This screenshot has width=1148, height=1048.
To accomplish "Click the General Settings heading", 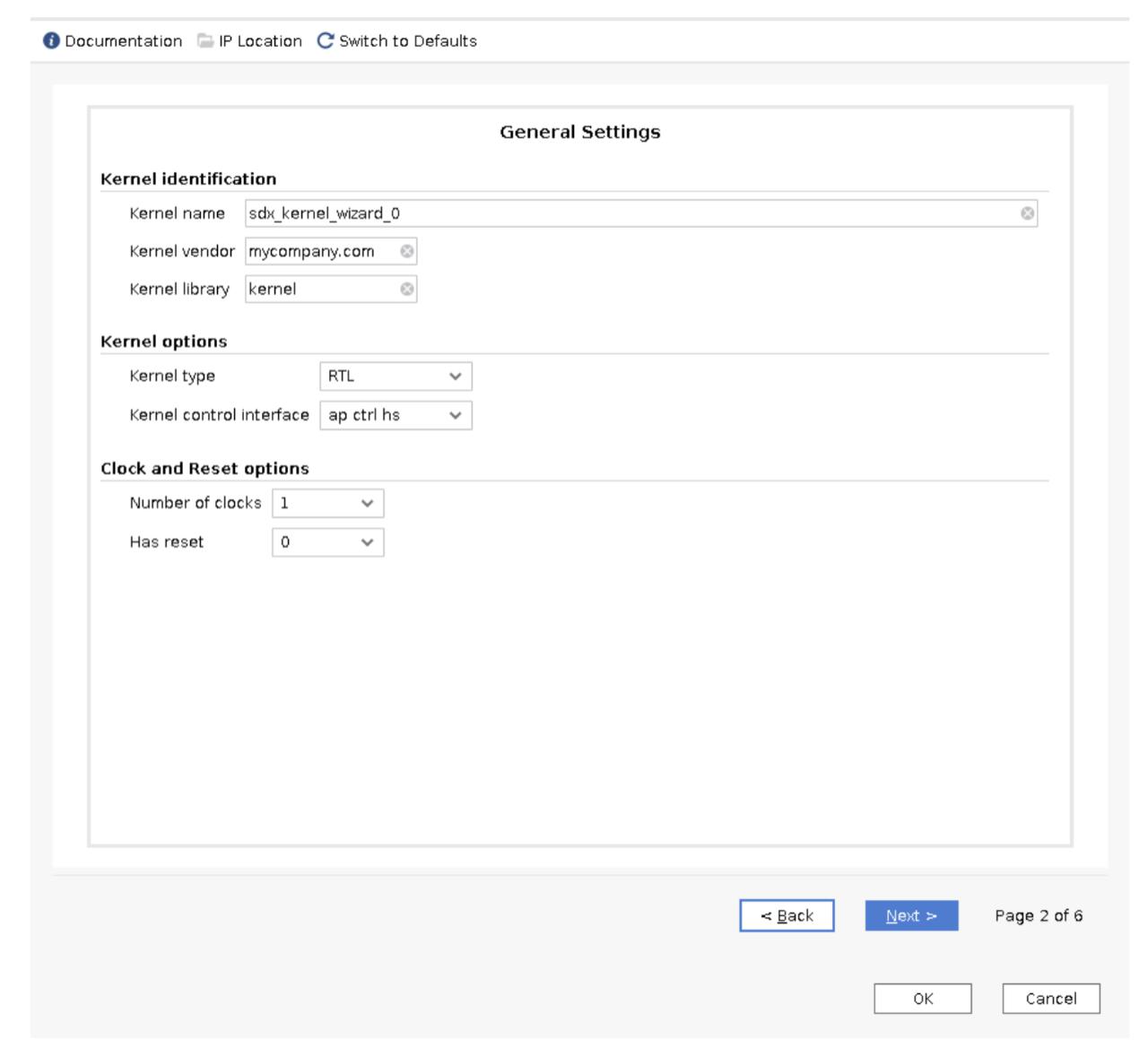I will pyautogui.click(x=580, y=132).
